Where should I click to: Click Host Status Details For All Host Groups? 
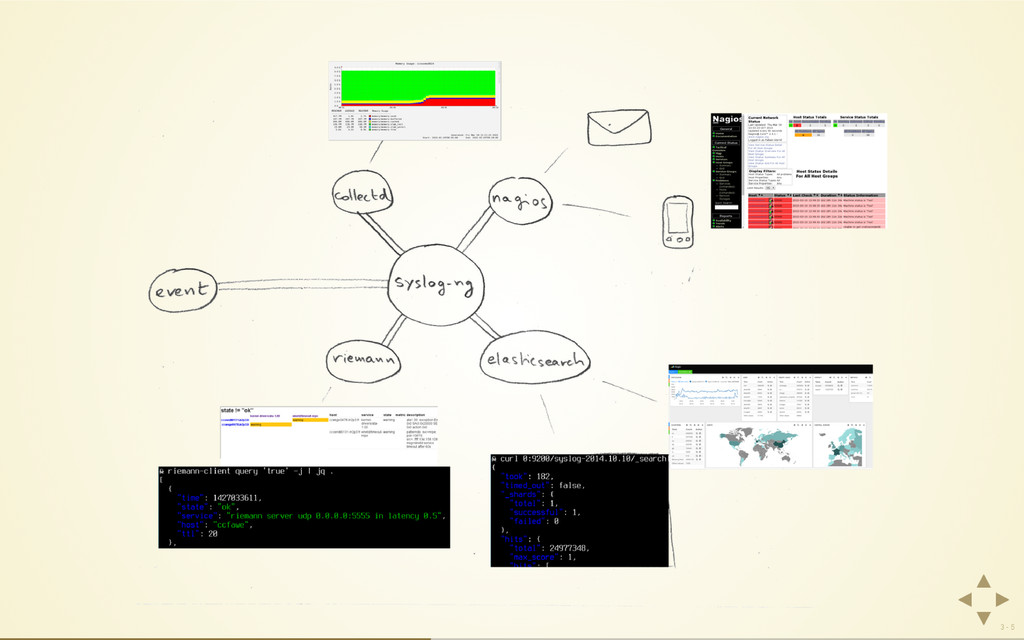(816, 174)
